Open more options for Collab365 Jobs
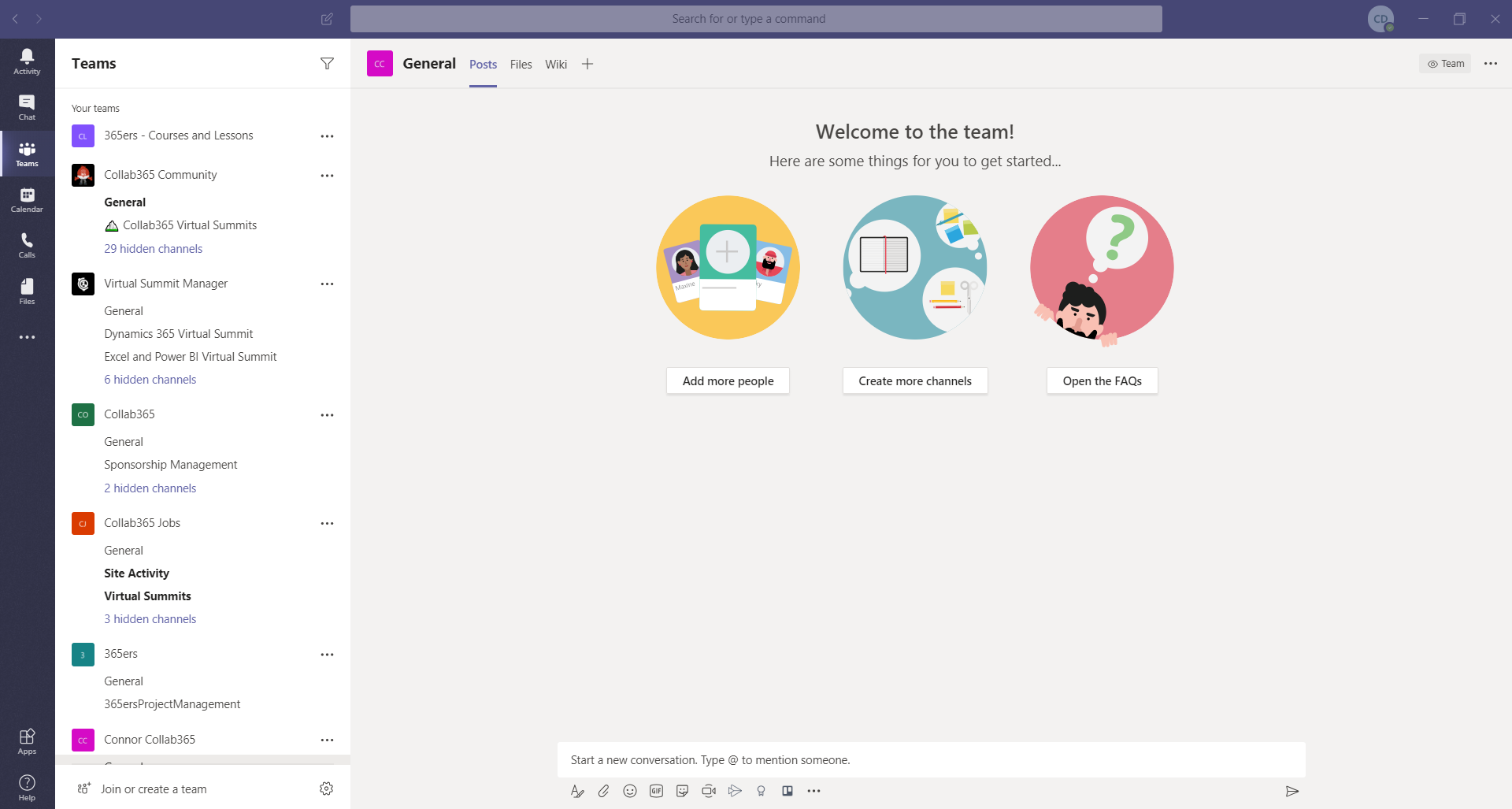 (x=327, y=523)
